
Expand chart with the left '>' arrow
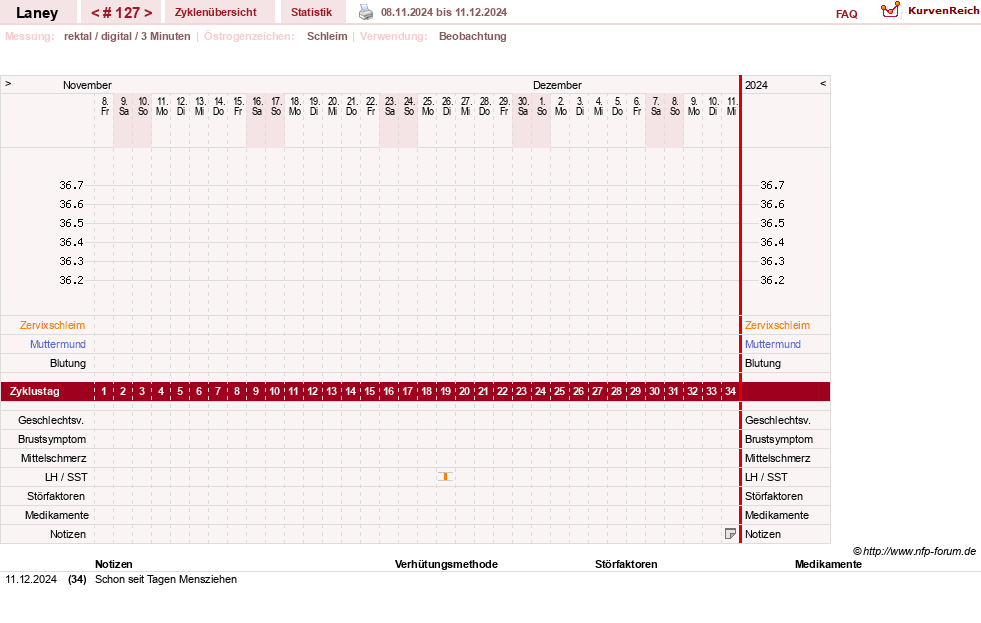(x=8, y=83)
